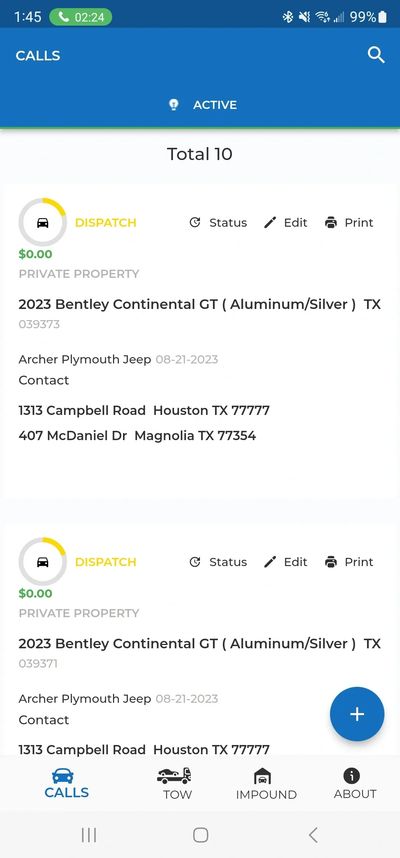Open the Impound garage icon
The width and height of the screenshot is (400, 858).
click(263, 776)
